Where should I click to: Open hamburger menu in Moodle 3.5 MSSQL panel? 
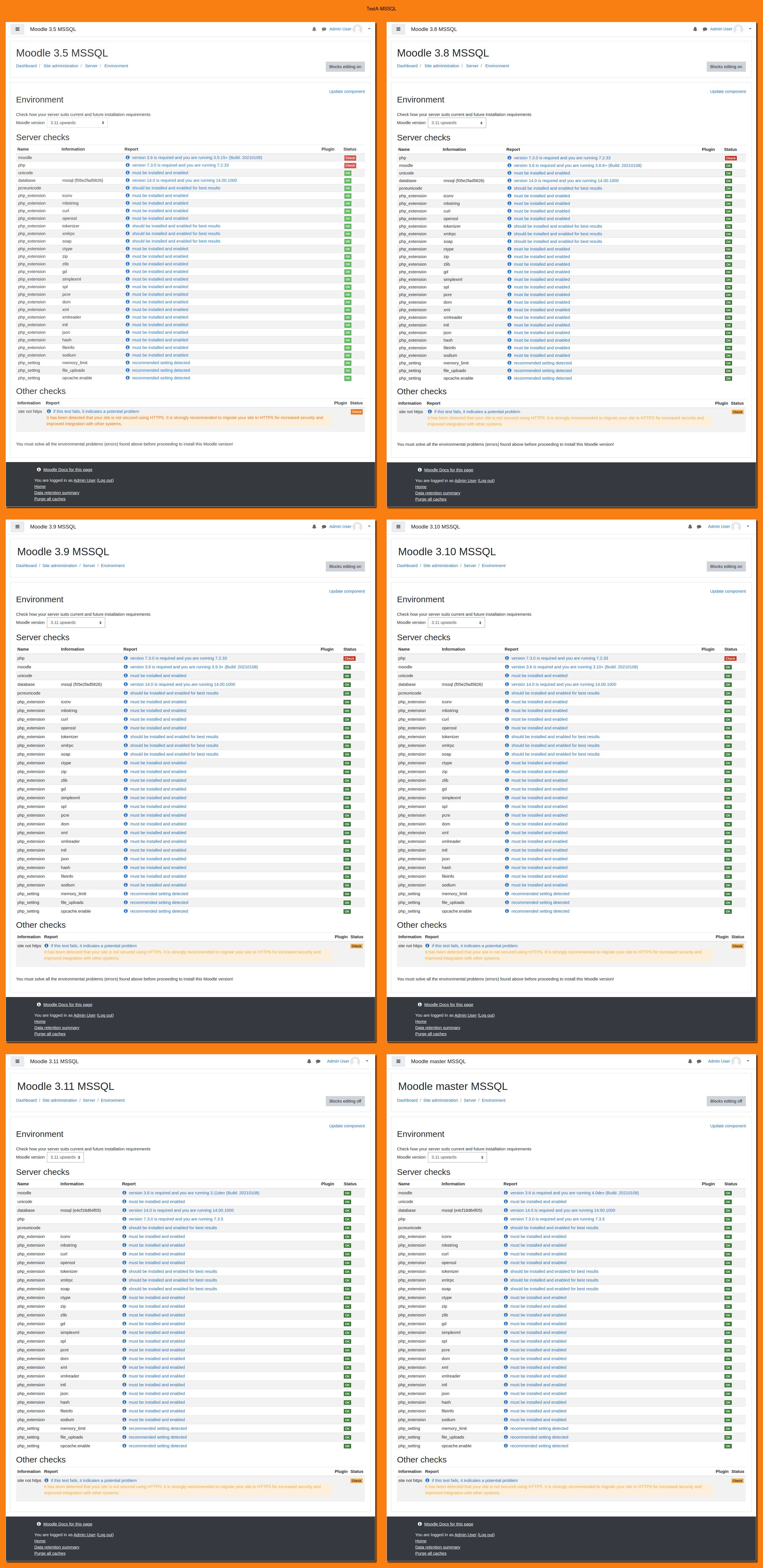tap(17, 29)
